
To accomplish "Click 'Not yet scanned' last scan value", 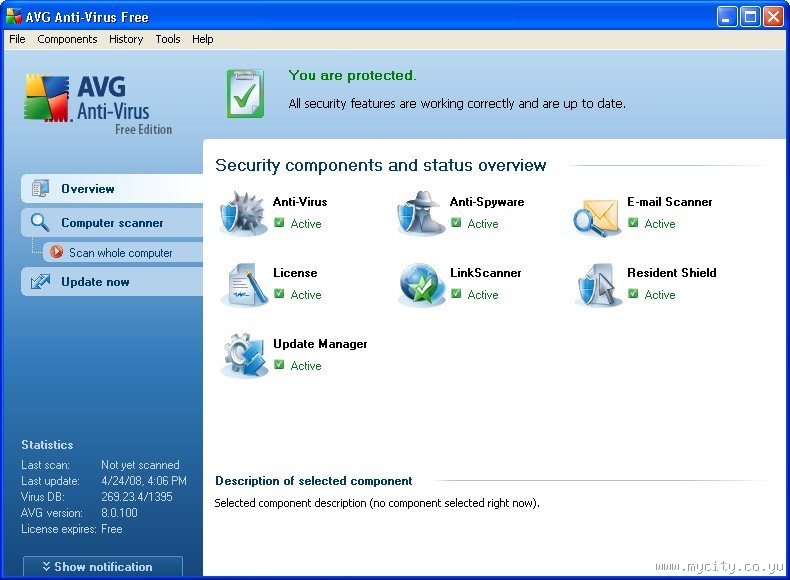I will pos(140,465).
